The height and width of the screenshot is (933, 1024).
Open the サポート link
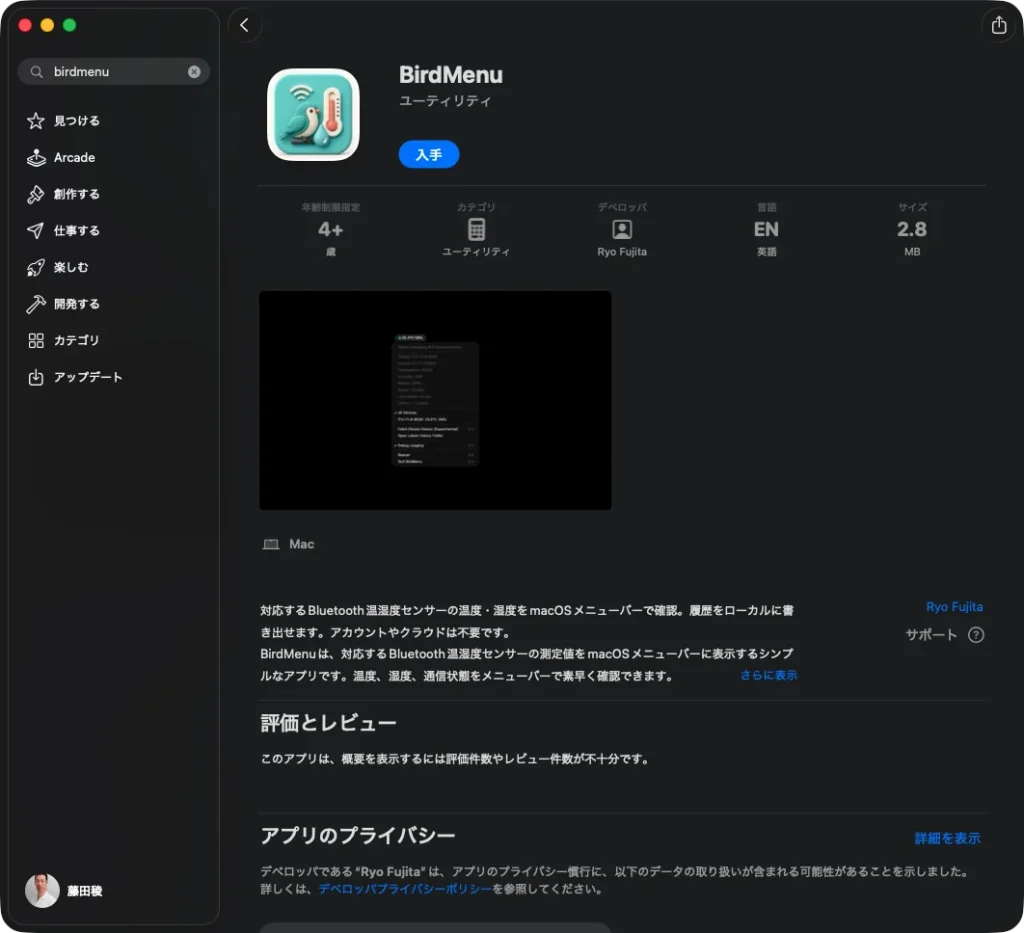click(x=931, y=635)
